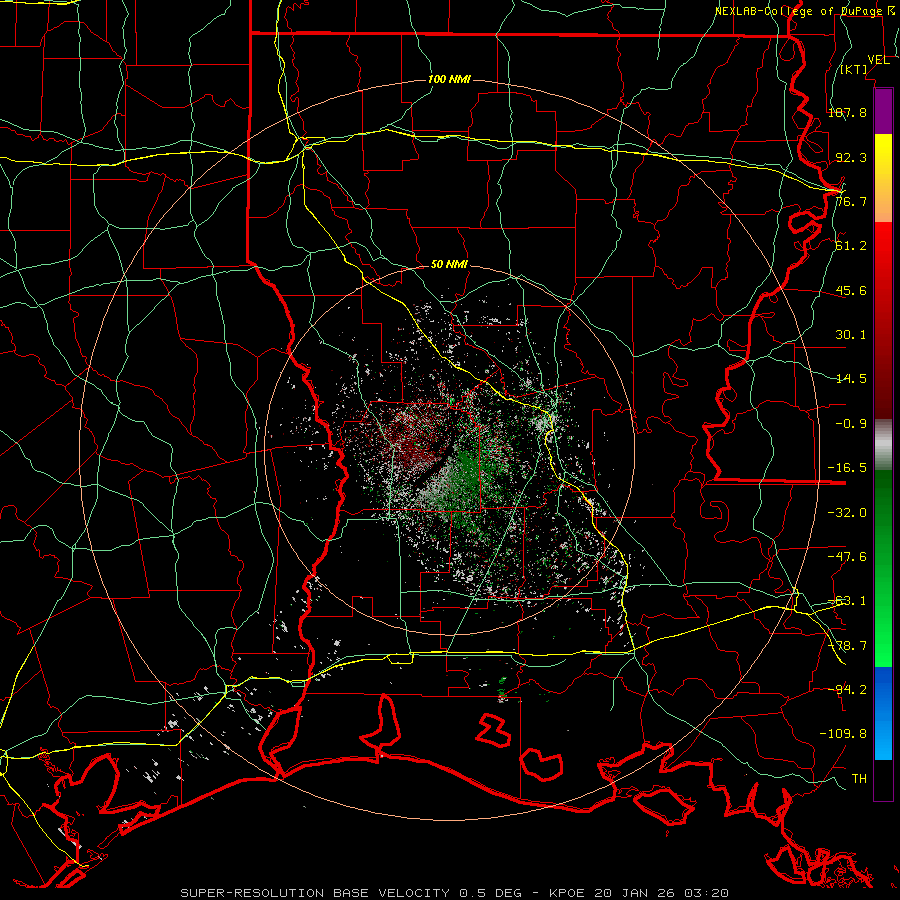Viewport: 900px width, 900px height.
Task: Click the 14.5 velocity scale label
Action: click(851, 378)
